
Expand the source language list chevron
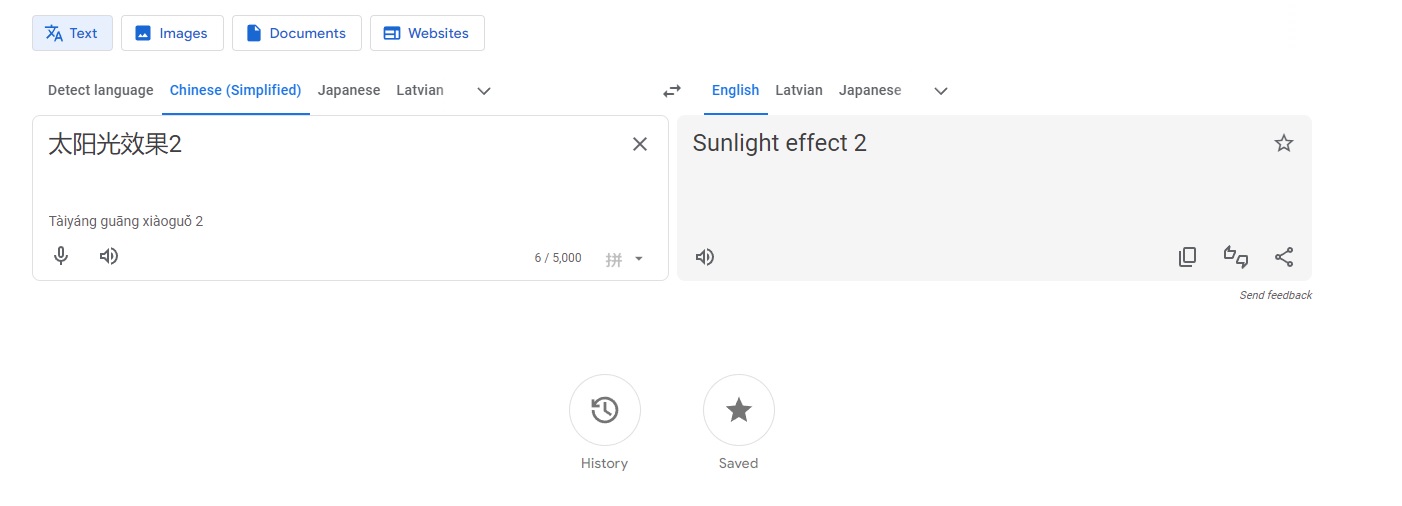pyautogui.click(x=484, y=91)
